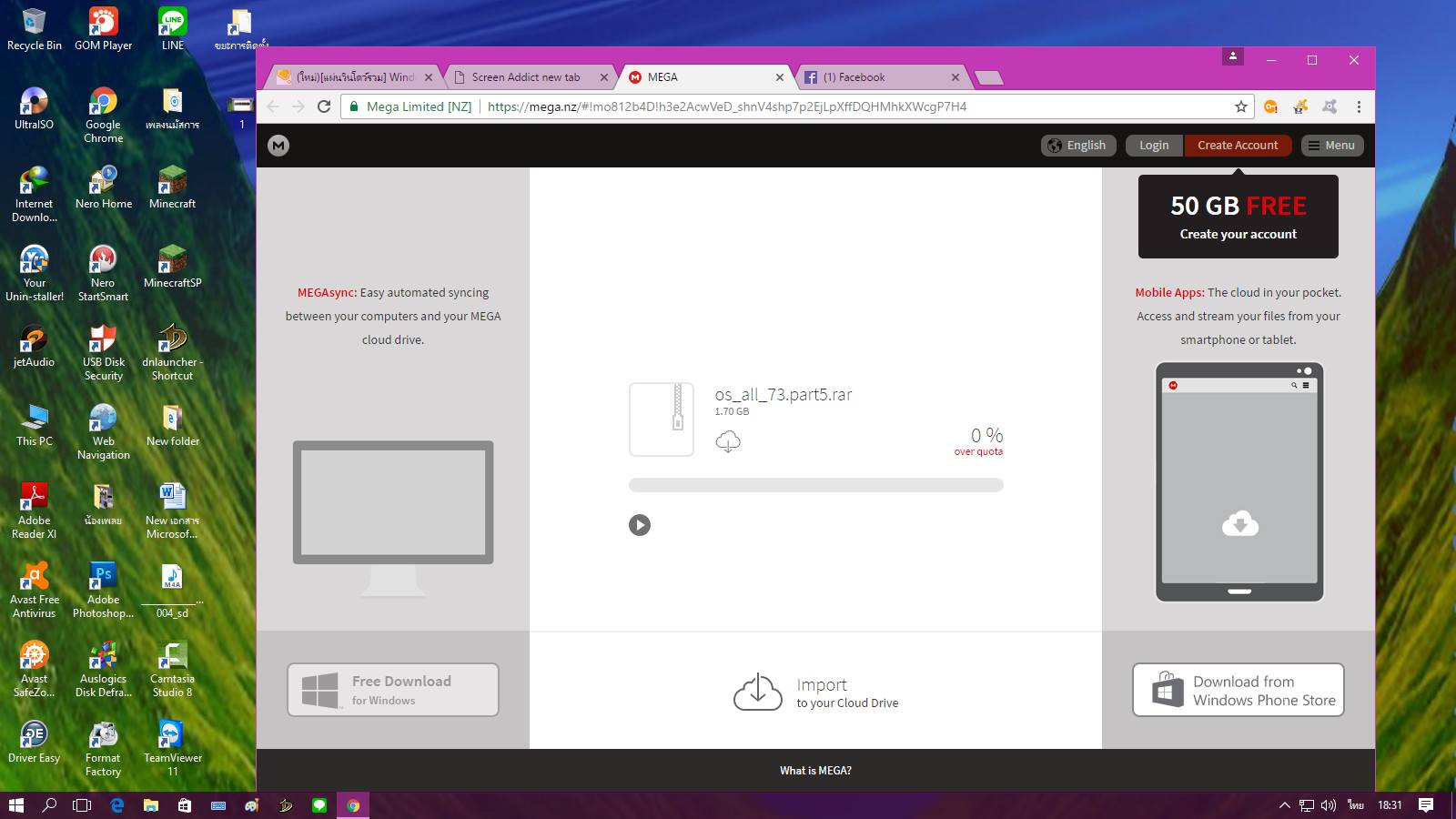This screenshot has width=1456, height=819.
Task: Import the file to your Cloud Drive
Action: 816,692
